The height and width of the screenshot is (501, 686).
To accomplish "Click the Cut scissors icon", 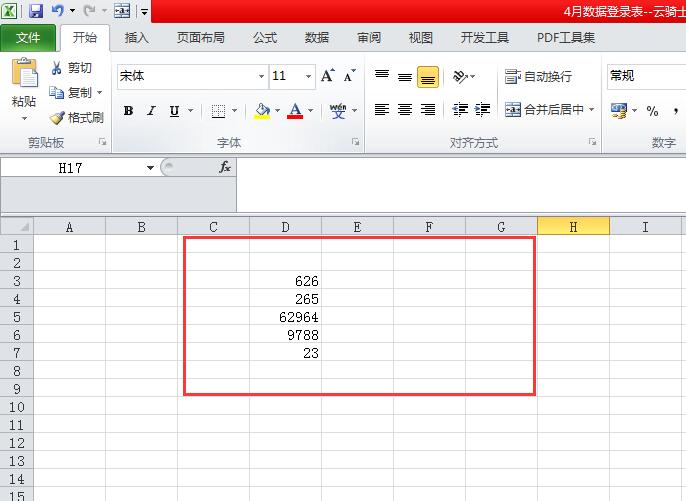I will [56, 68].
